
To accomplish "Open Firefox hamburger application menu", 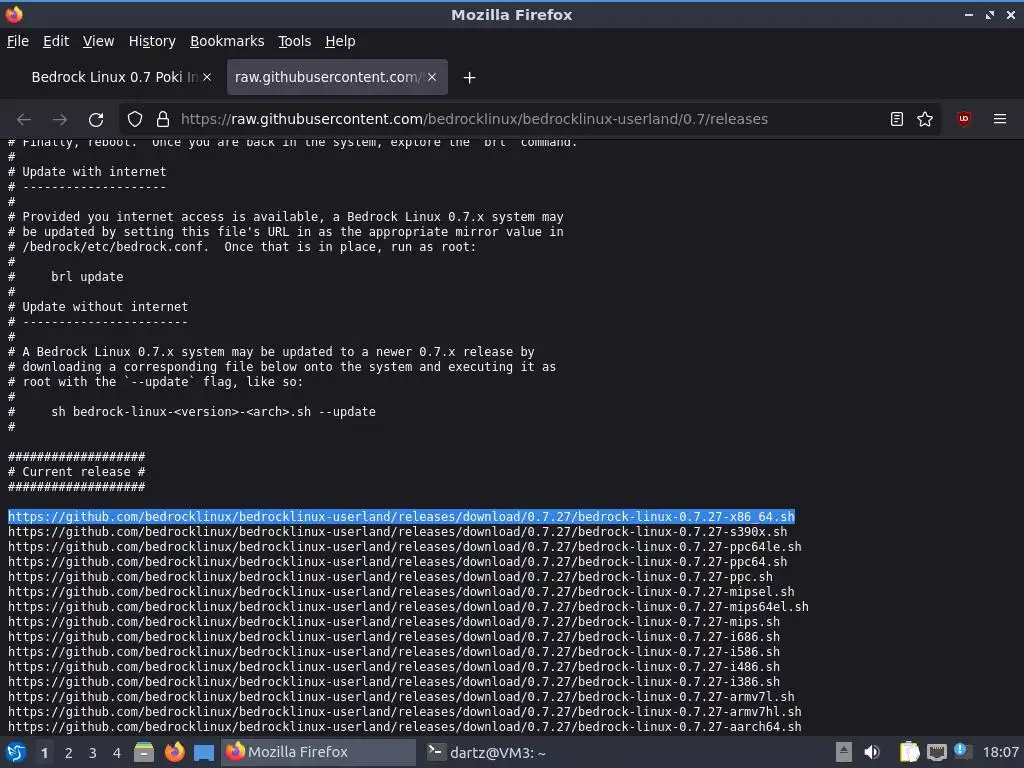I will 1000,119.
